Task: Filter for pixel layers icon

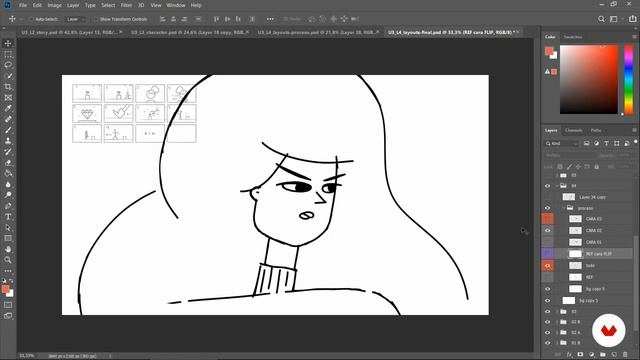Action: click(587, 143)
